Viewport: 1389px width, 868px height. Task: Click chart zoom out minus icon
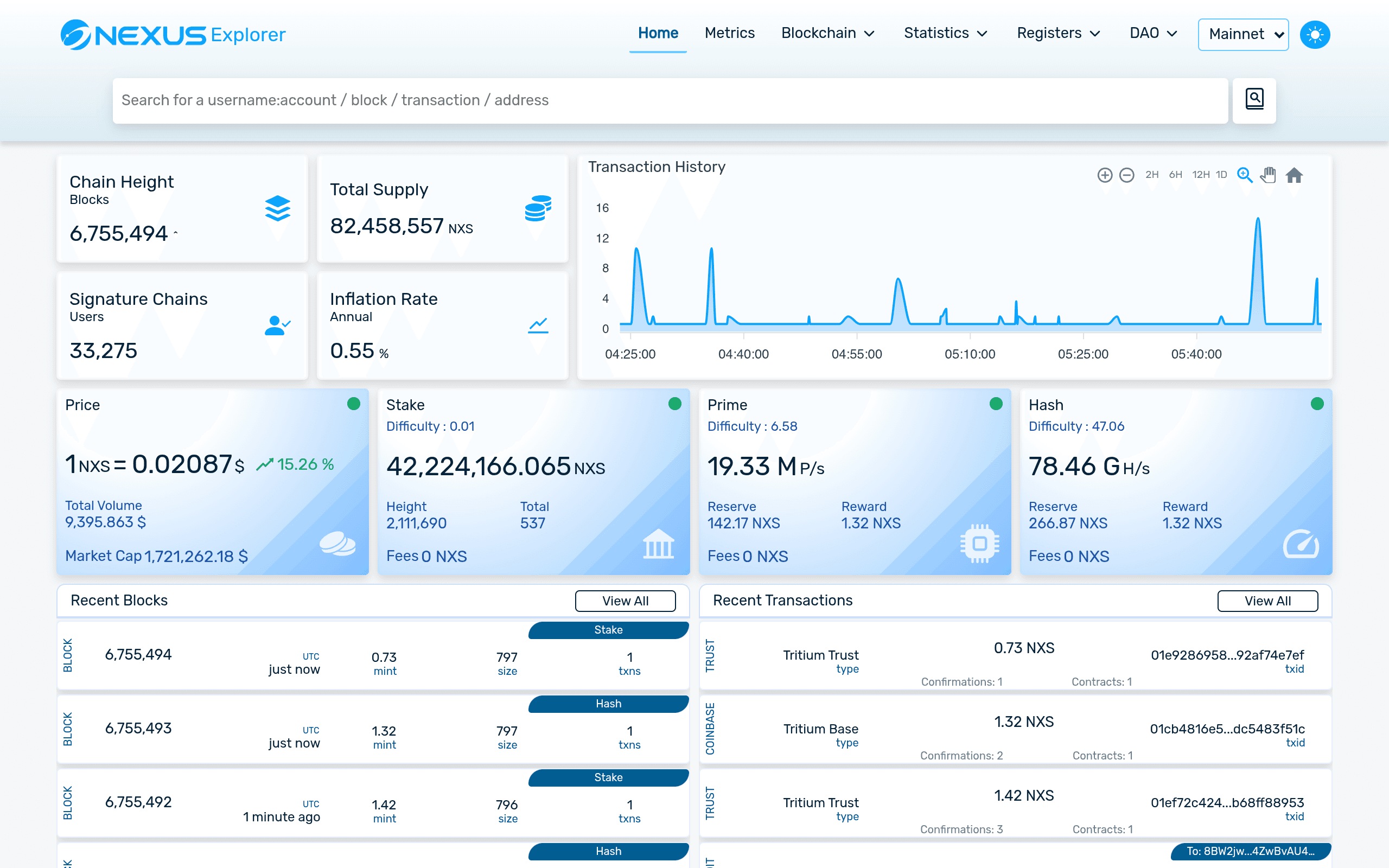tap(1127, 175)
